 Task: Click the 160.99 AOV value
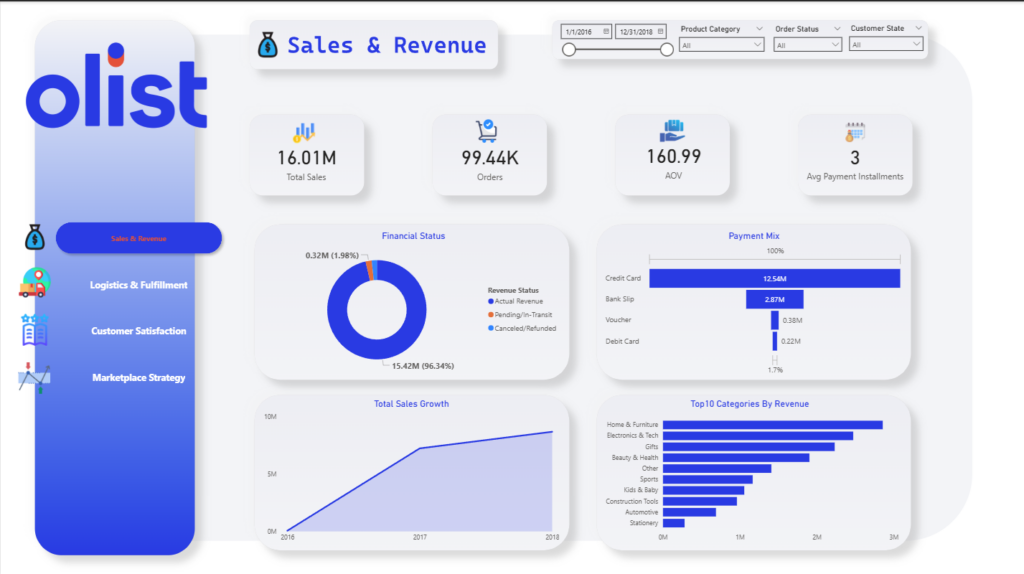(673, 157)
